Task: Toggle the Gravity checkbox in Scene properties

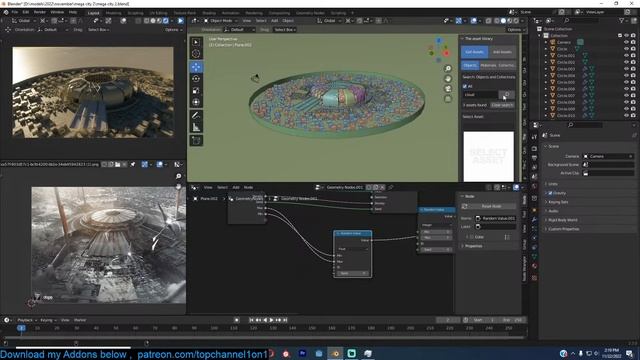Action: pyautogui.click(x=550, y=193)
